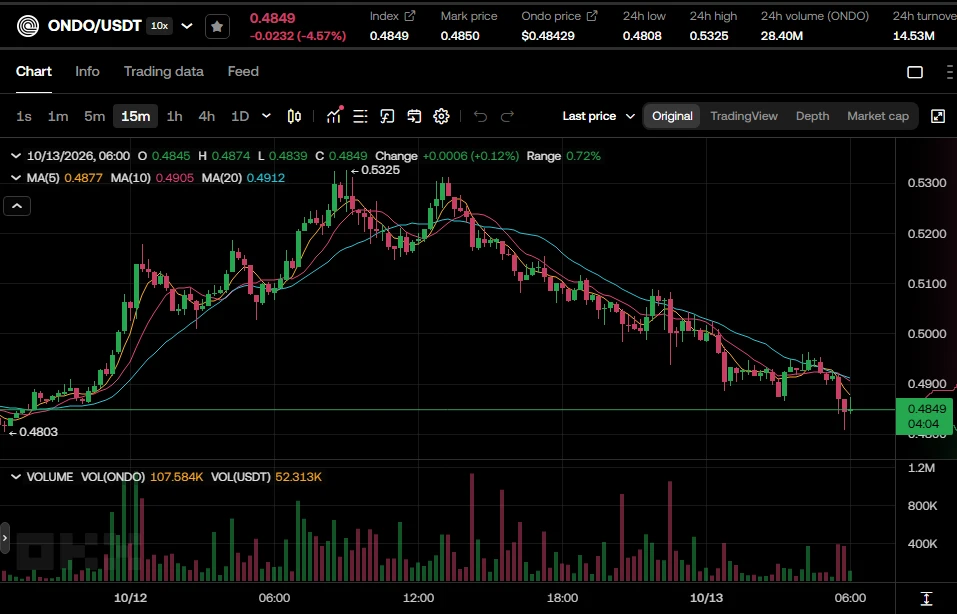Open the Last price dropdown
Screen dimensions: 957x614
(599, 116)
